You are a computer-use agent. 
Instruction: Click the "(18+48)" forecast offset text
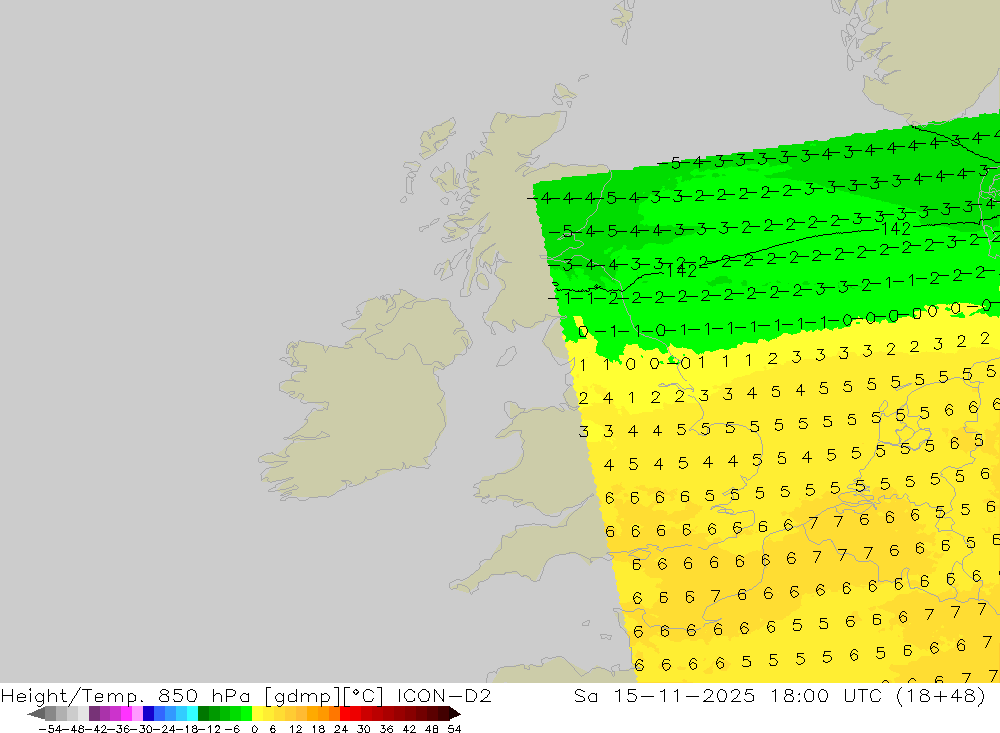tap(941, 696)
